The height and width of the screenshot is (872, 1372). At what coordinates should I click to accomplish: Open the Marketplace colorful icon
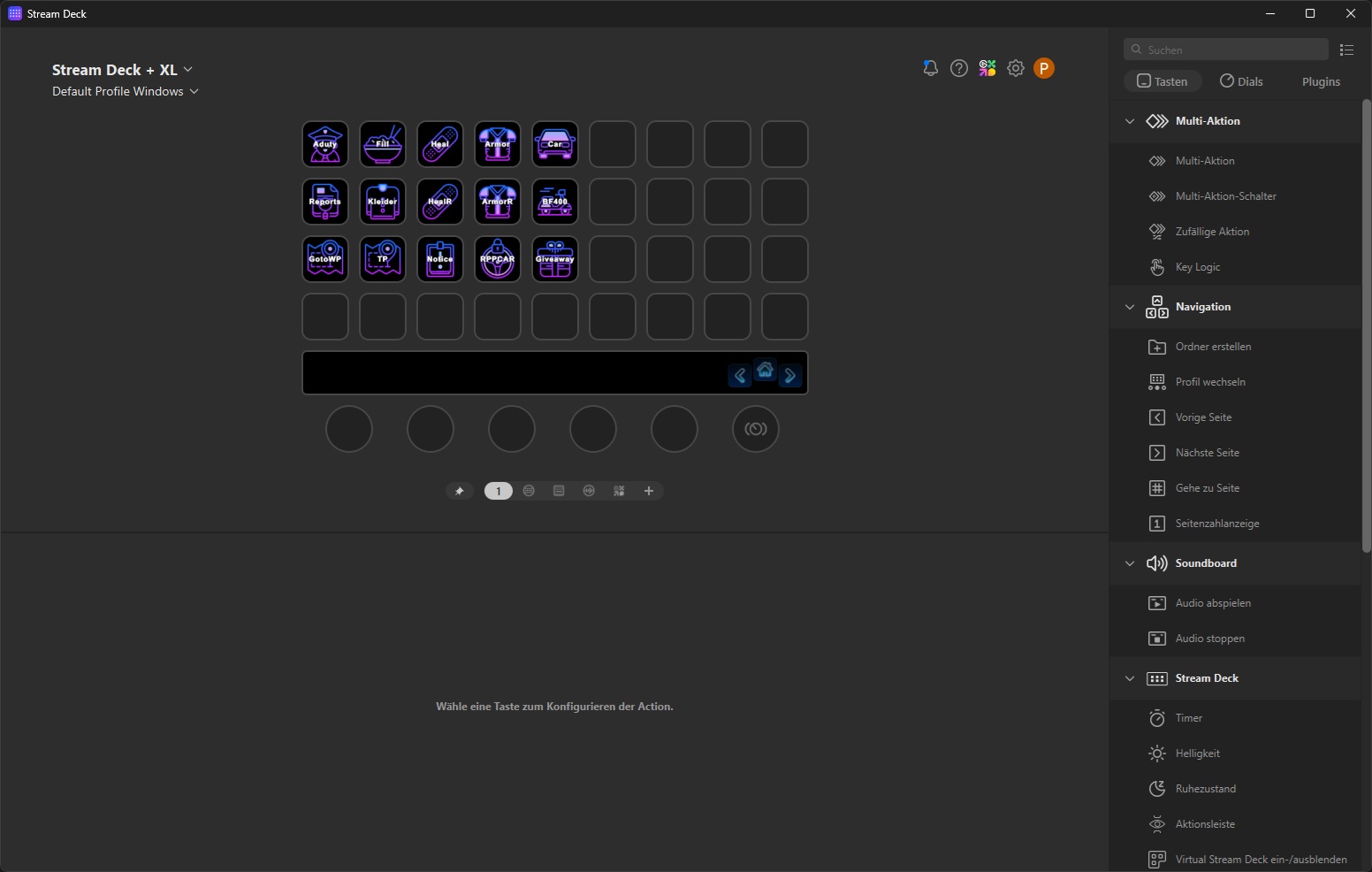click(x=987, y=68)
